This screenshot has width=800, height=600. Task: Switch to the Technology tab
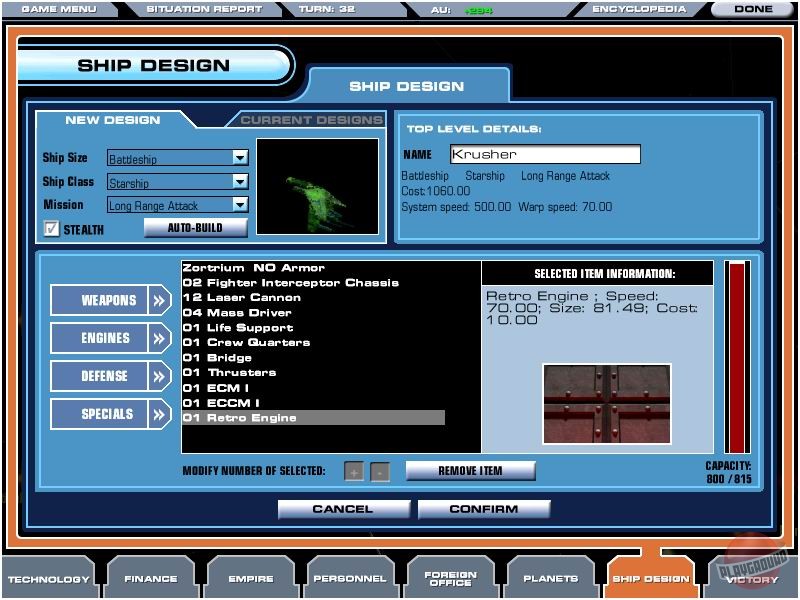(47, 577)
